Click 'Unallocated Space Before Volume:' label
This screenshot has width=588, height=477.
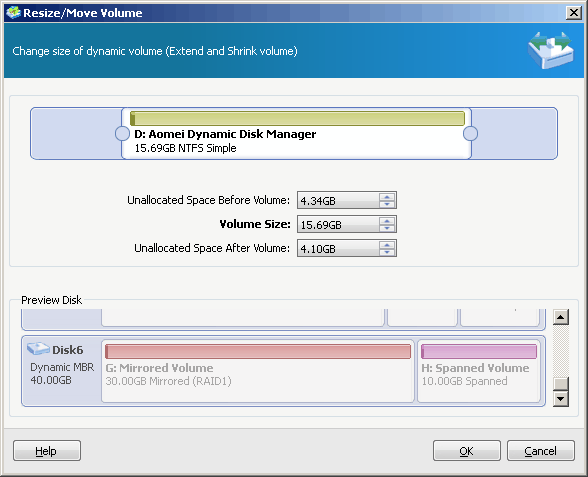[208, 200]
